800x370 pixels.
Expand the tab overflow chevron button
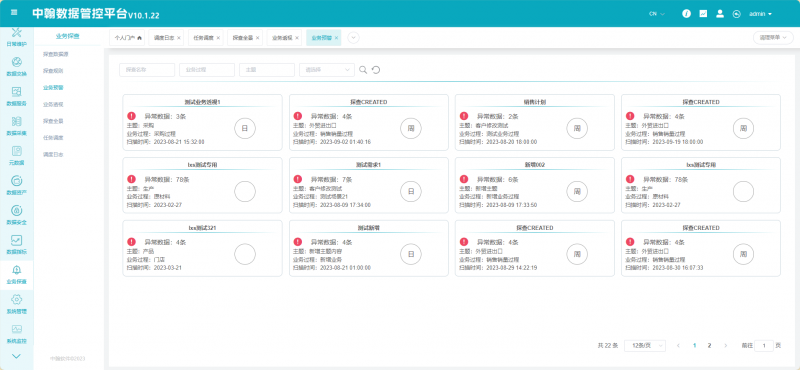click(354, 38)
